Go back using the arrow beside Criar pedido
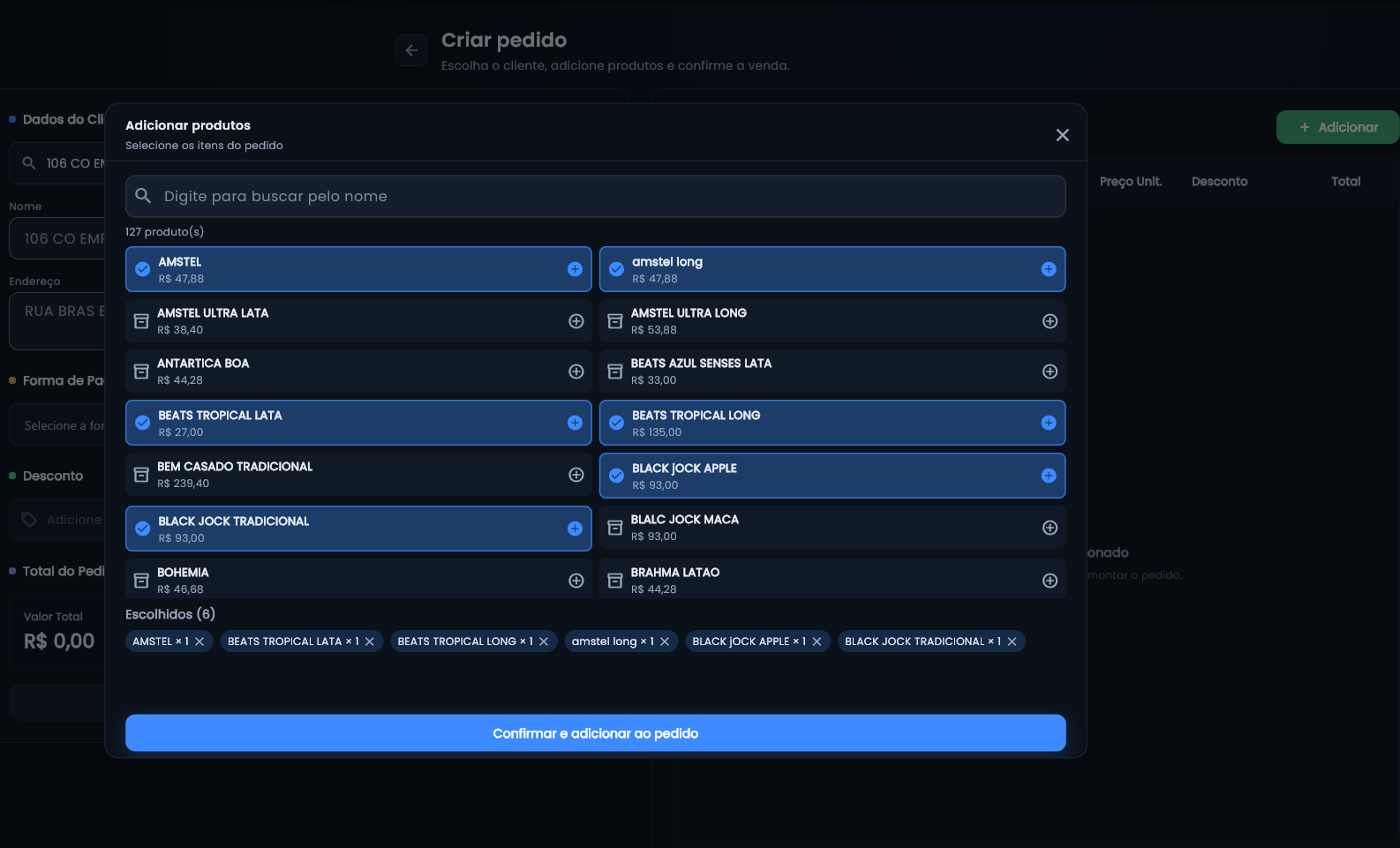Image resolution: width=1400 pixels, height=848 pixels. [x=411, y=50]
